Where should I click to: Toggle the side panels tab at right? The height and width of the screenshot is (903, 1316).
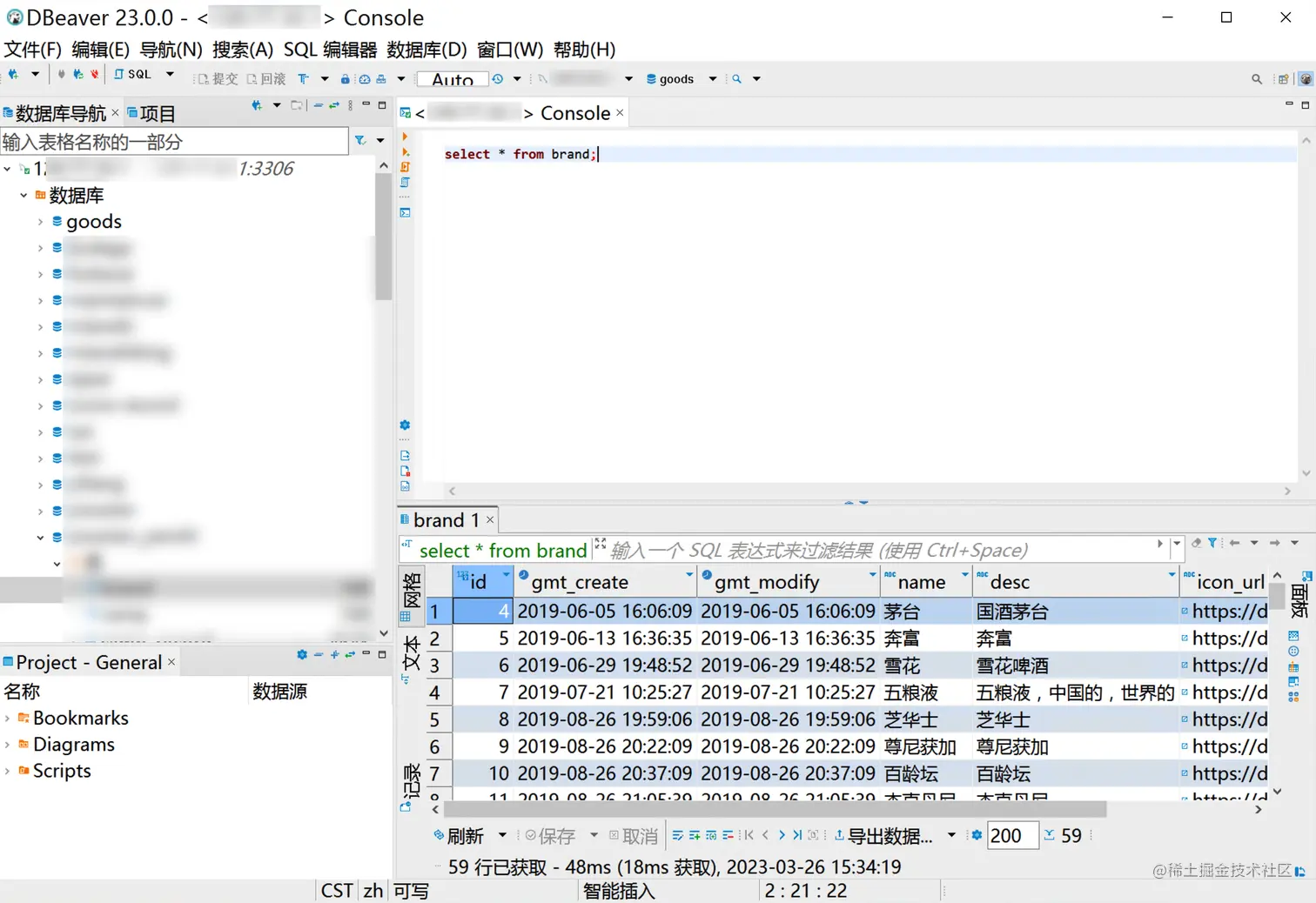[1300, 596]
